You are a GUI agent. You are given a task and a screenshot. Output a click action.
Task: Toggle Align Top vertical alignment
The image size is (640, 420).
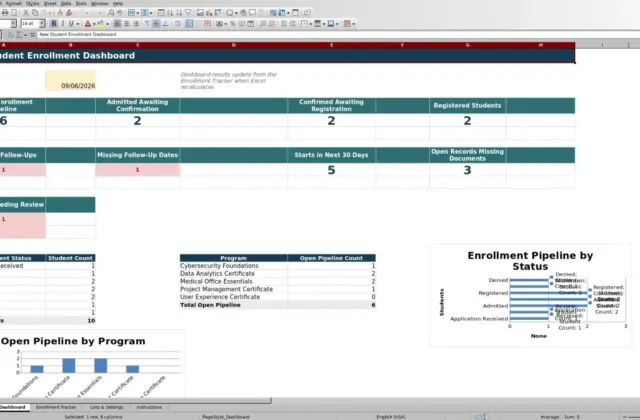147,24
